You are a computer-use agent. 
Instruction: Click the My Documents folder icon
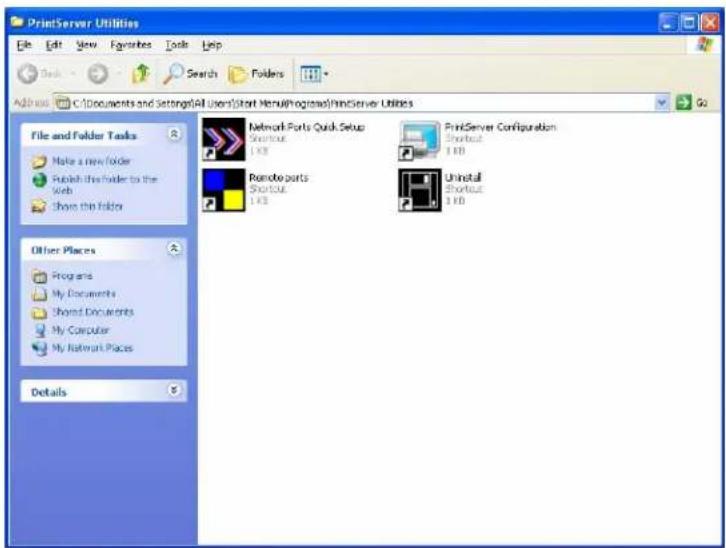point(39,294)
